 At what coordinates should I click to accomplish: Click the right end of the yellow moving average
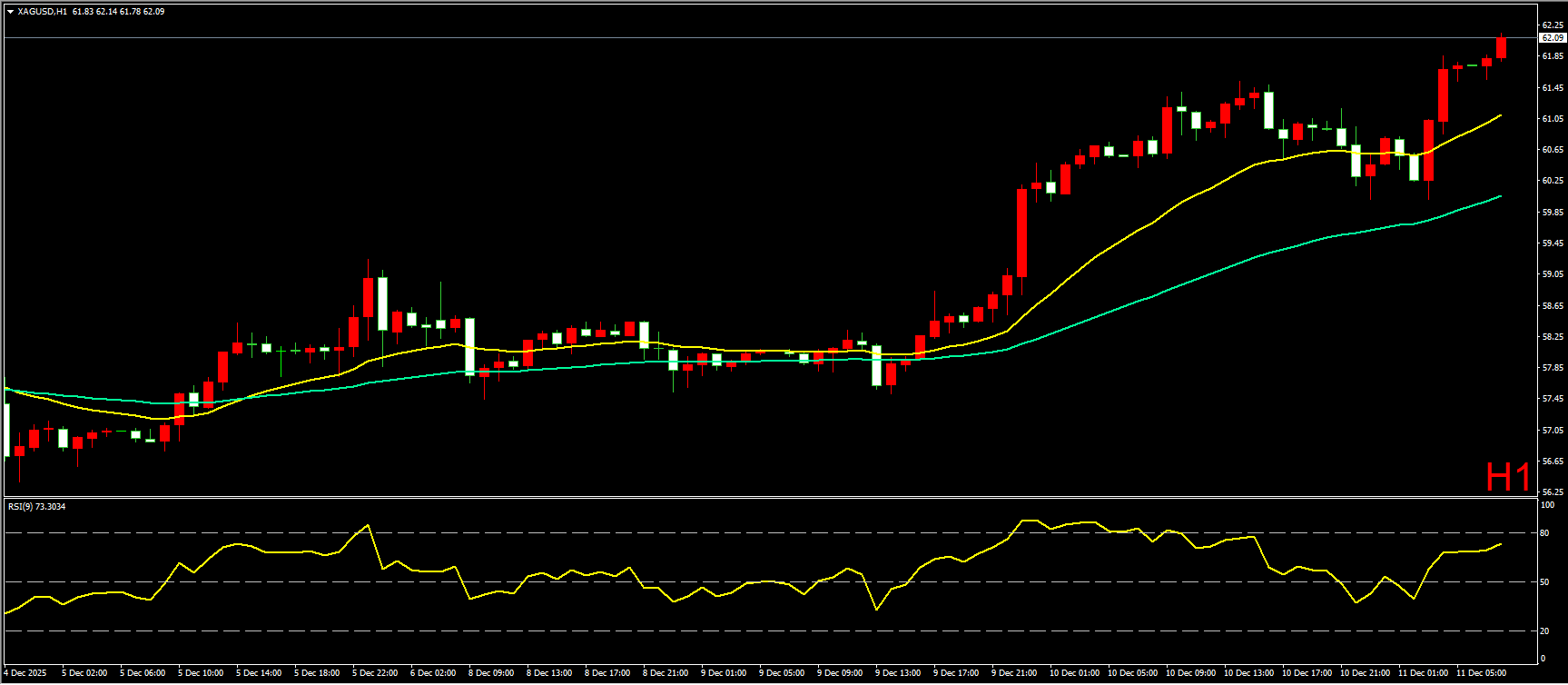(x=1499, y=116)
